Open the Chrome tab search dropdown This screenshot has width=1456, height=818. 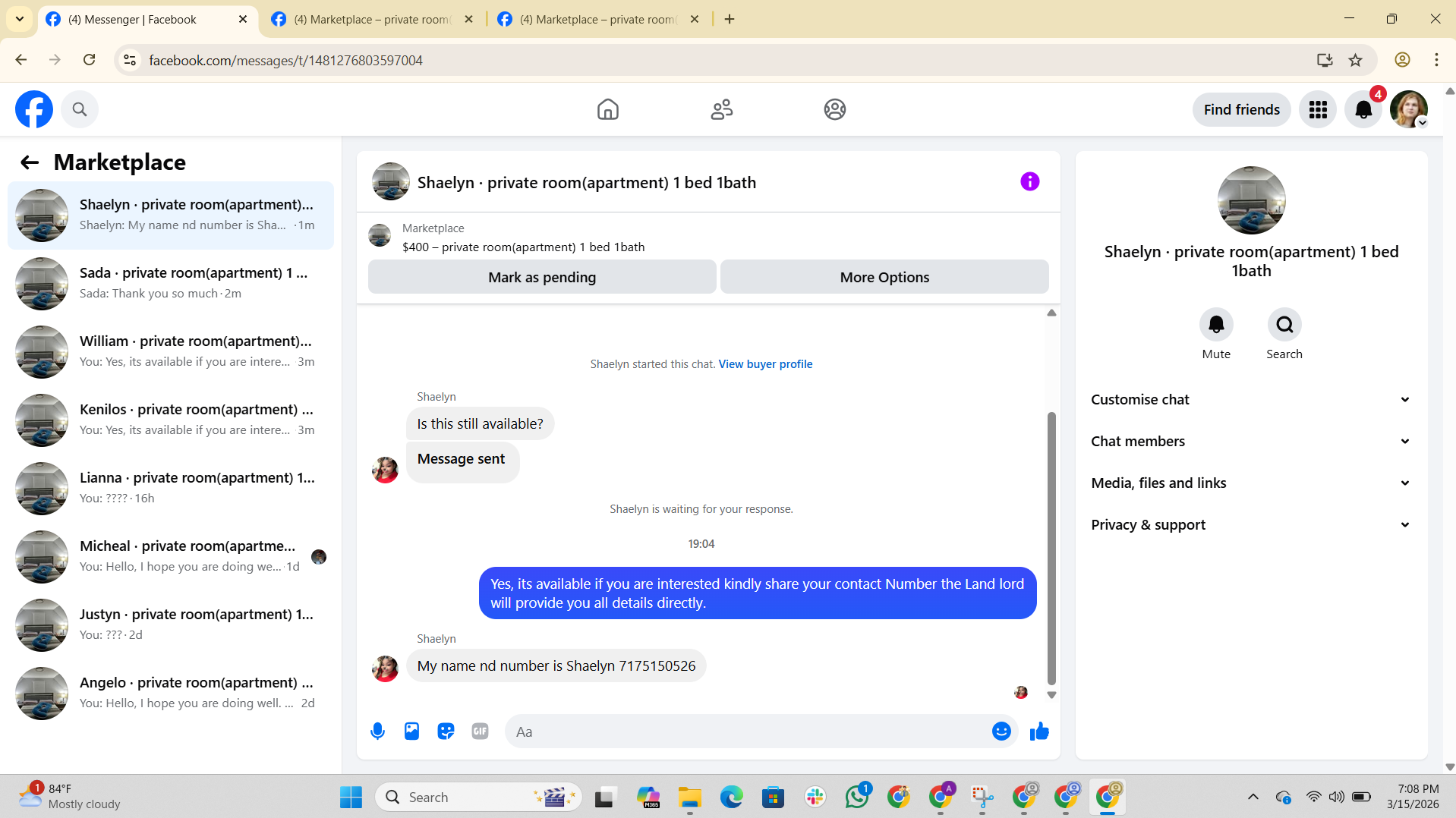click(x=20, y=19)
